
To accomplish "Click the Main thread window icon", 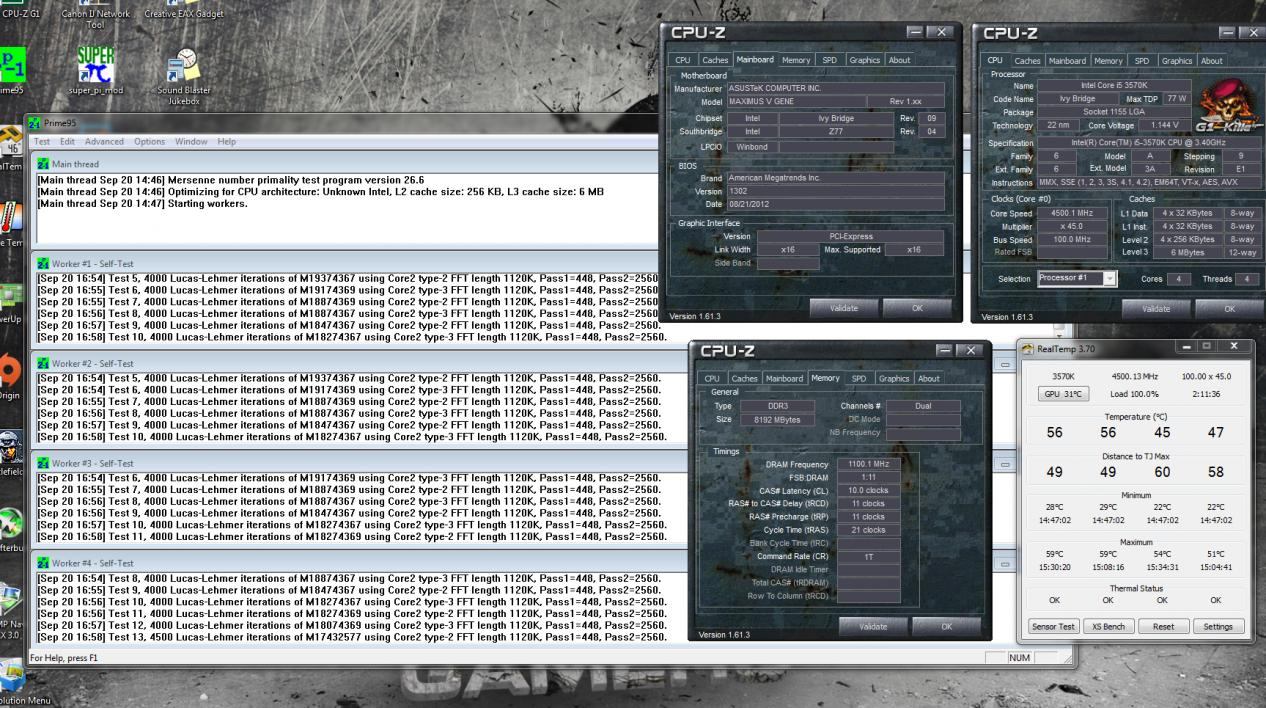I will (x=43, y=163).
